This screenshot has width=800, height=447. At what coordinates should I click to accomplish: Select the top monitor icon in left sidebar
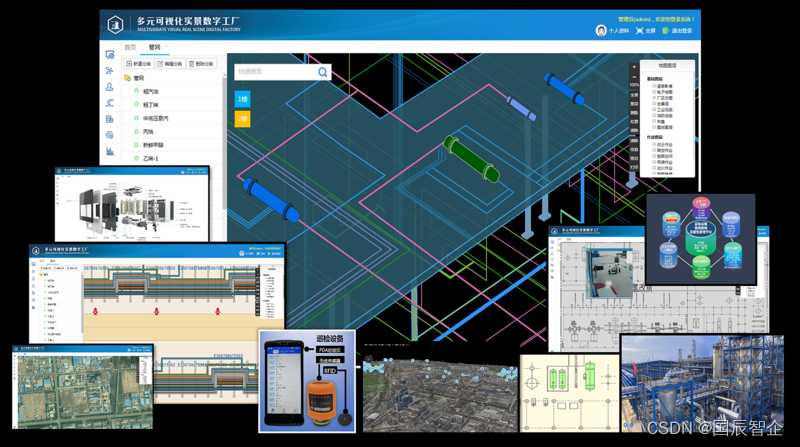(x=110, y=54)
